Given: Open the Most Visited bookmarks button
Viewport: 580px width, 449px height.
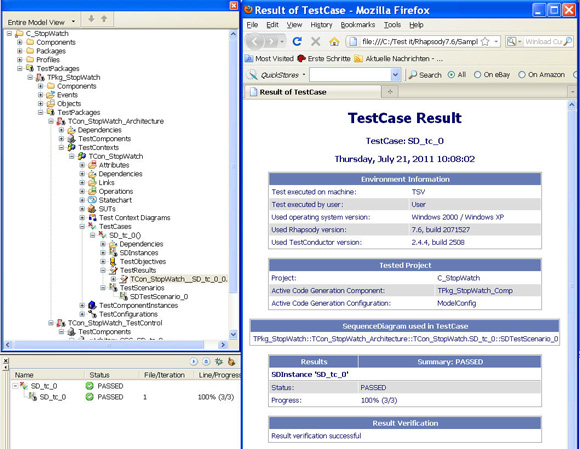Looking at the screenshot, I should (269, 58).
